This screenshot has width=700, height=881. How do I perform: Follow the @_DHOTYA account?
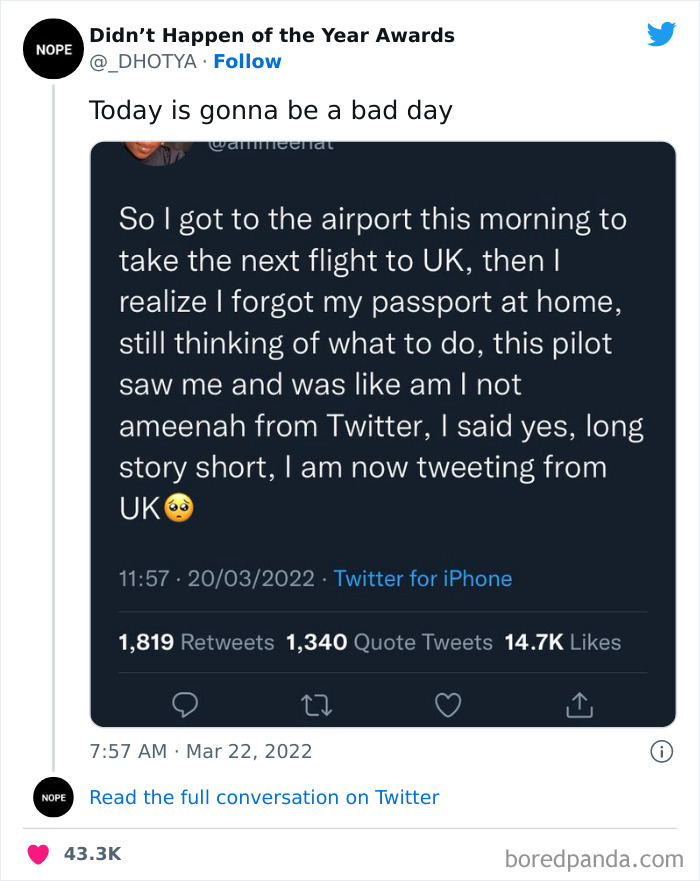pos(247,62)
